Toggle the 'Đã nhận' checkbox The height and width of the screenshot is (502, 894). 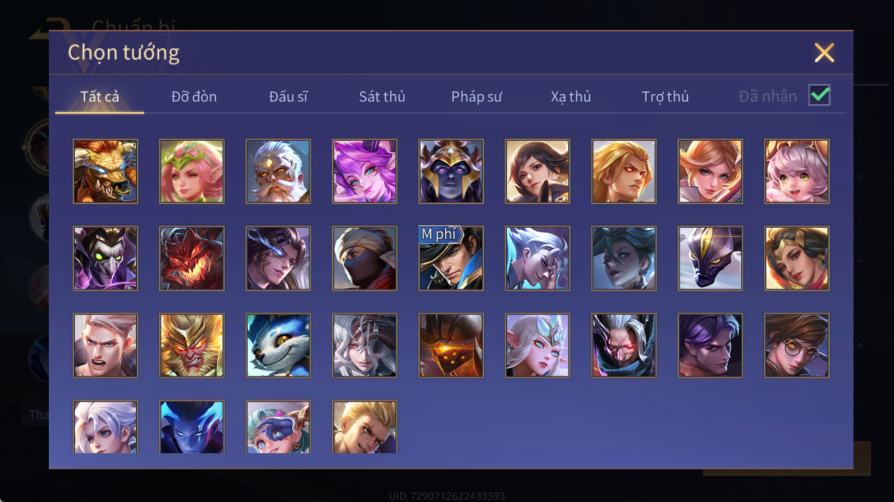pos(819,95)
